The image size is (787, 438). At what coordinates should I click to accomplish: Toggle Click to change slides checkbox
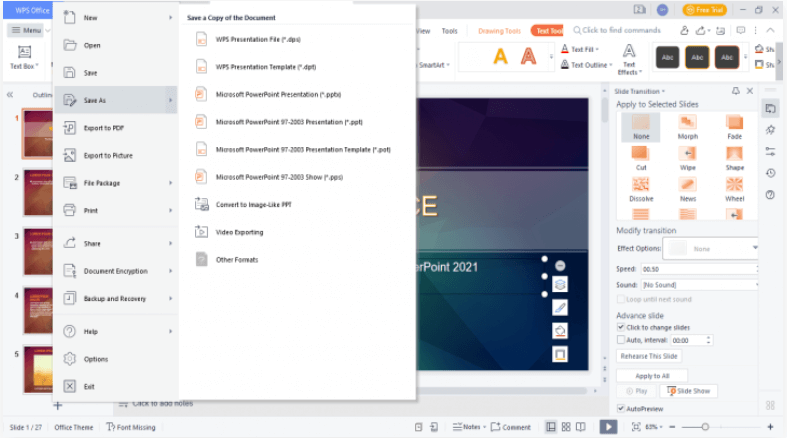[621, 327]
